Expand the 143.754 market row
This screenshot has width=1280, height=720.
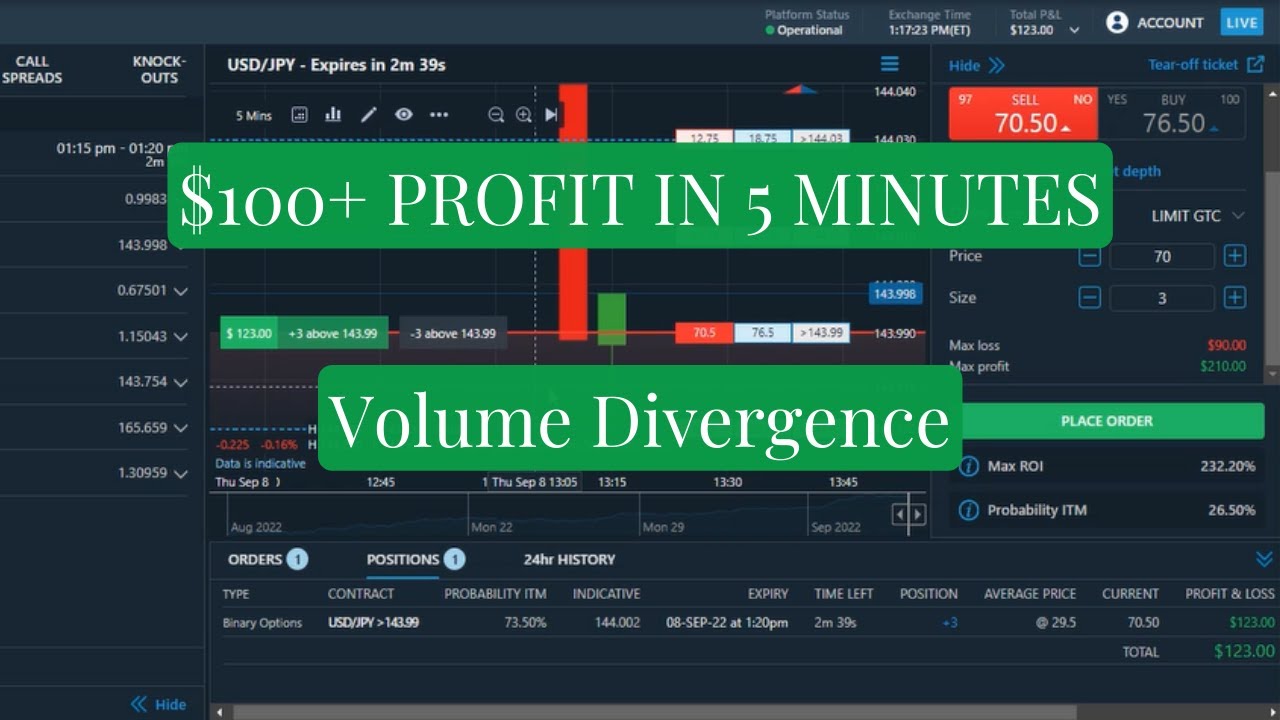click(x=180, y=382)
